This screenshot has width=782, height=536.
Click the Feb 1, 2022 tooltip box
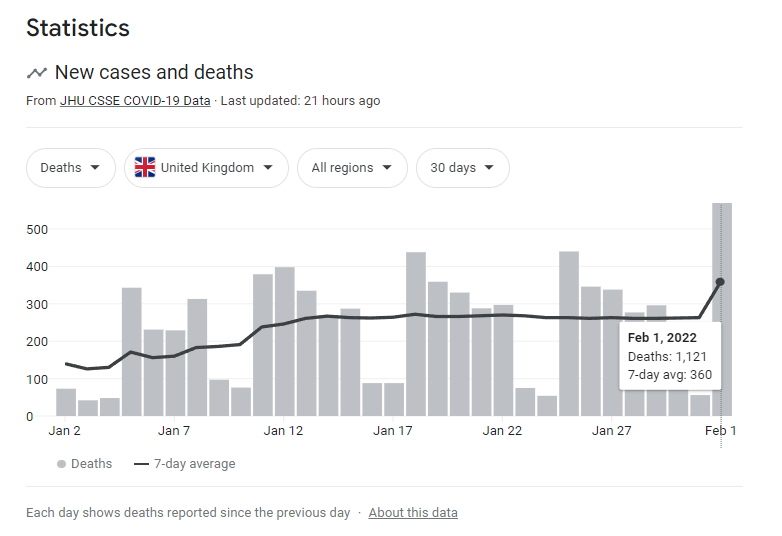tap(671, 356)
